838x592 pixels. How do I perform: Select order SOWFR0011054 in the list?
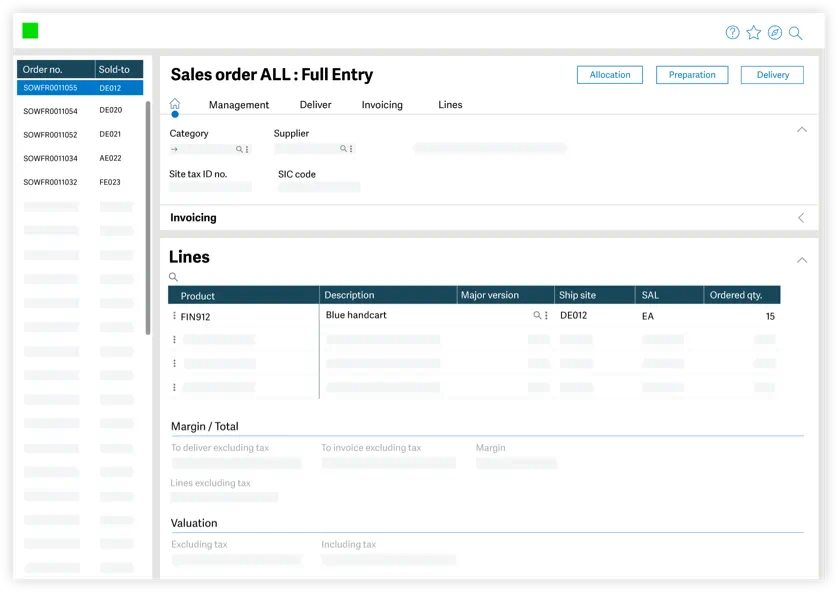50,111
